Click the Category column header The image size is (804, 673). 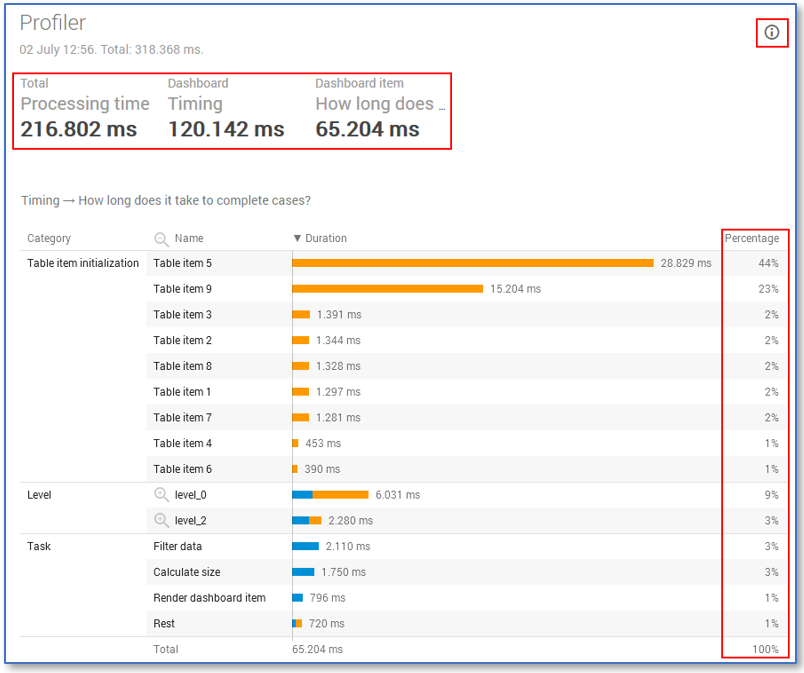[x=49, y=239]
